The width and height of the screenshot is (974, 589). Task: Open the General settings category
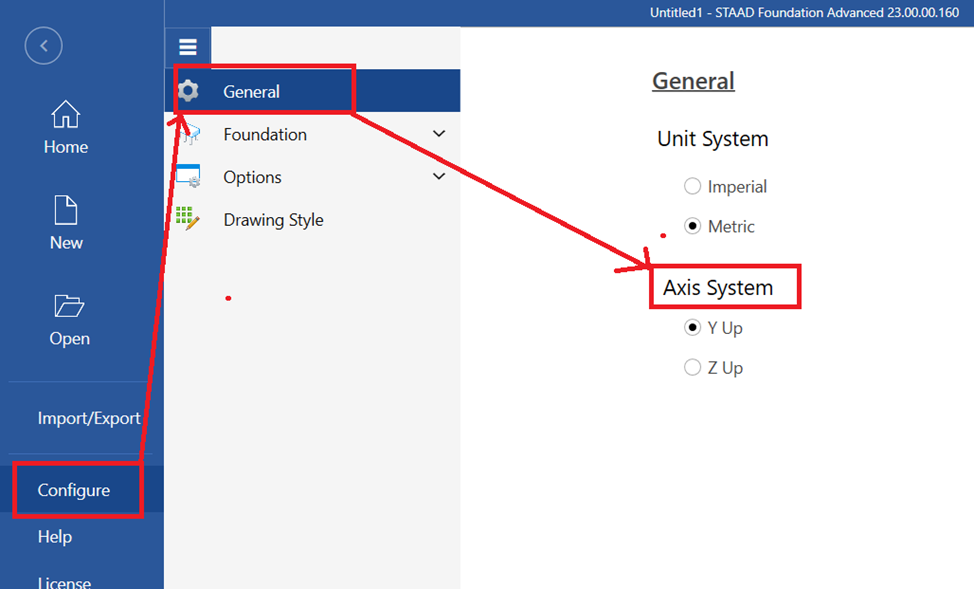point(312,91)
